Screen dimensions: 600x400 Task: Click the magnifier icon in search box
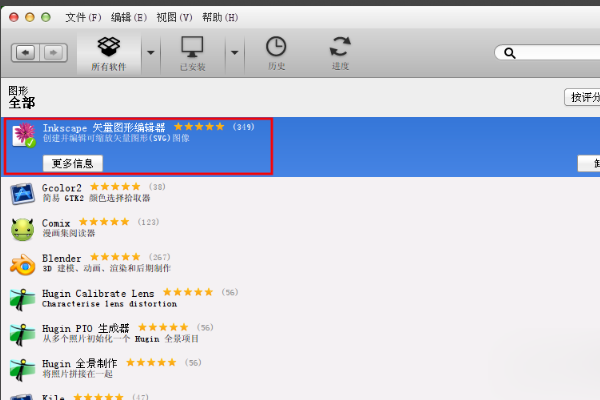(509, 53)
